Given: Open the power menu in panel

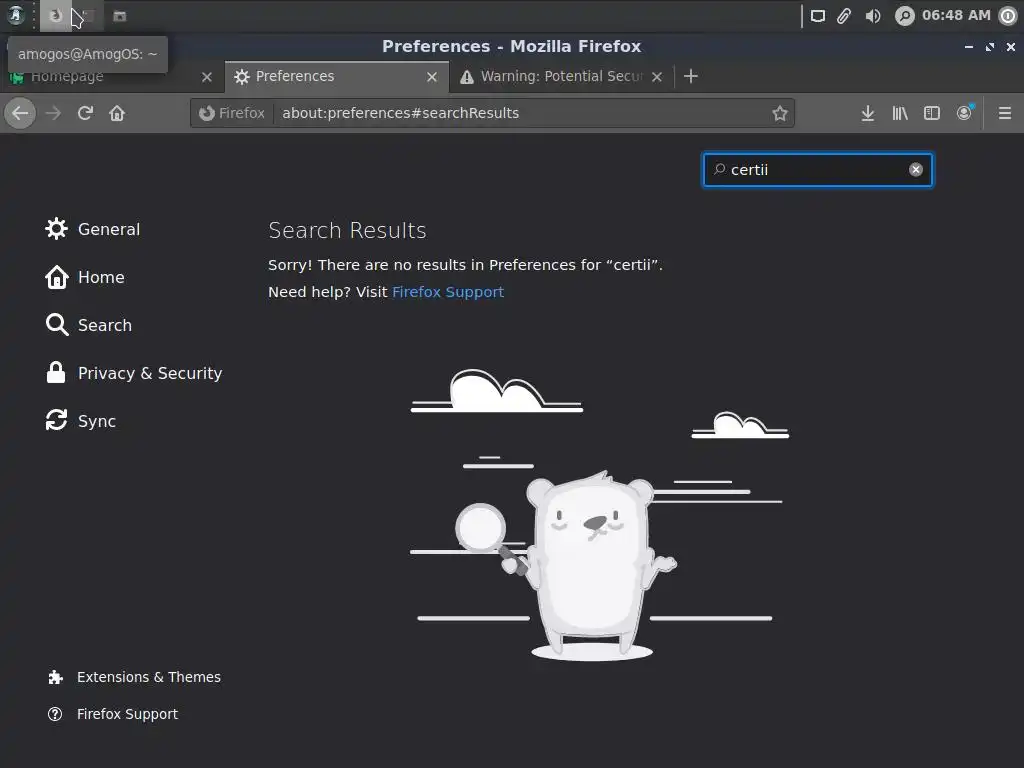Looking at the screenshot, I should click(x=1008, y=16).
